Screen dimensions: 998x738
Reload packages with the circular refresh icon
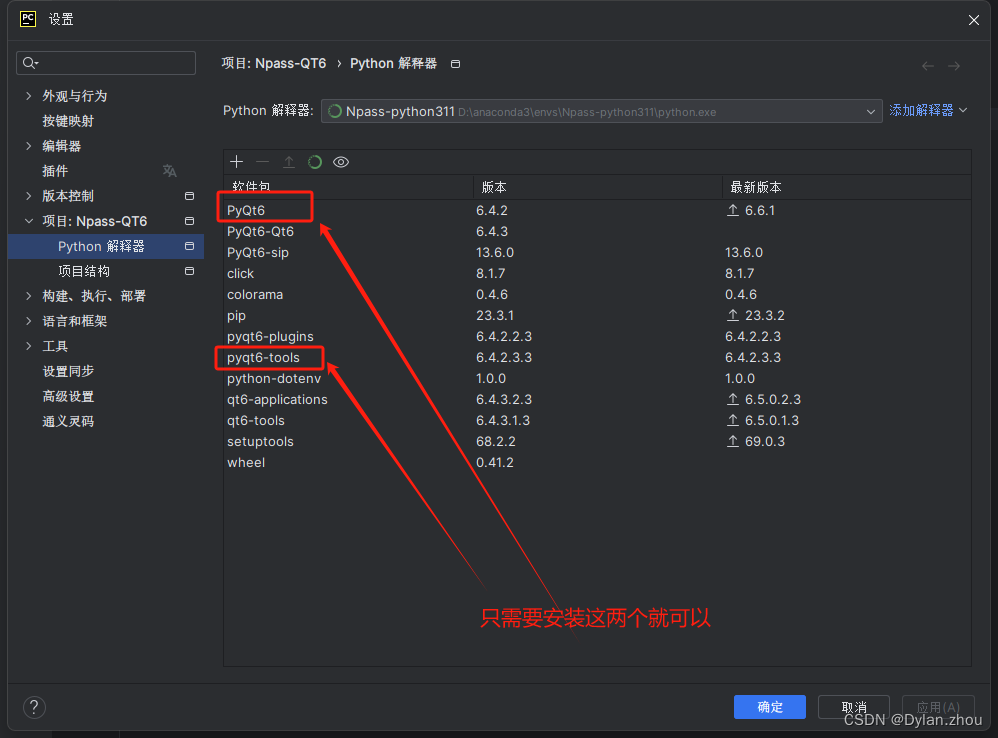[x=314, y=161]
